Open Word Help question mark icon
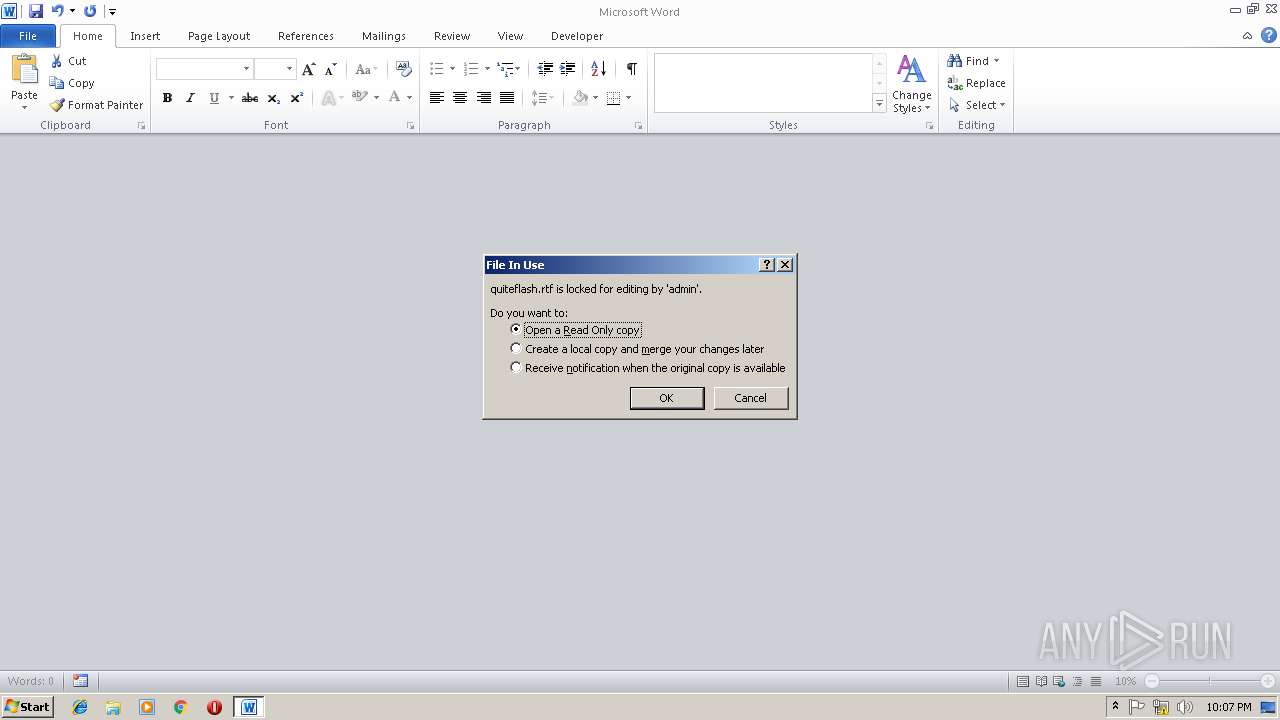The width and height of the screenshot is (1280, 720). (1268, 35)
